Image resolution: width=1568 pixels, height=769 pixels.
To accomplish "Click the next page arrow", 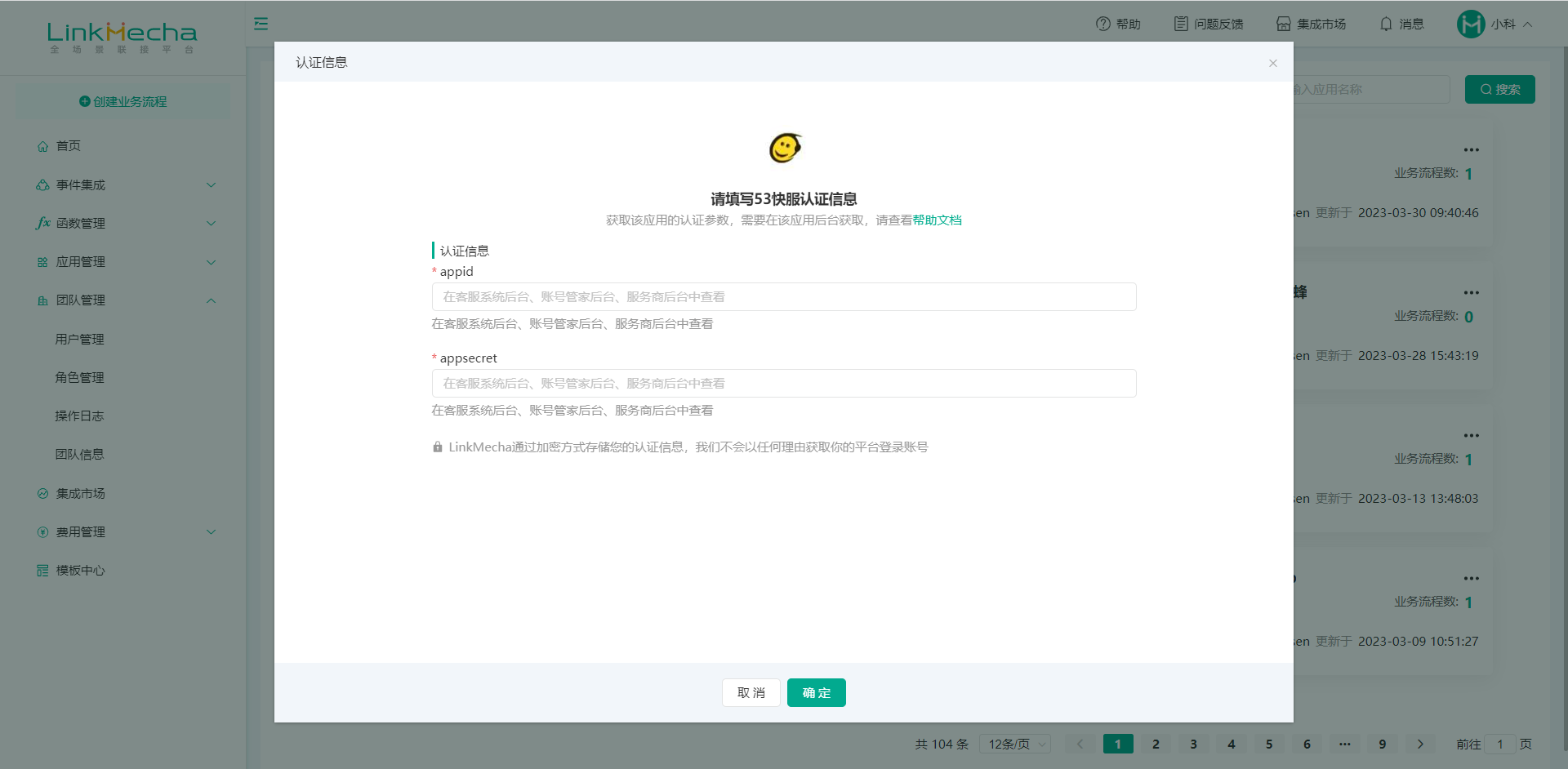I will (x=1421, y=745).
